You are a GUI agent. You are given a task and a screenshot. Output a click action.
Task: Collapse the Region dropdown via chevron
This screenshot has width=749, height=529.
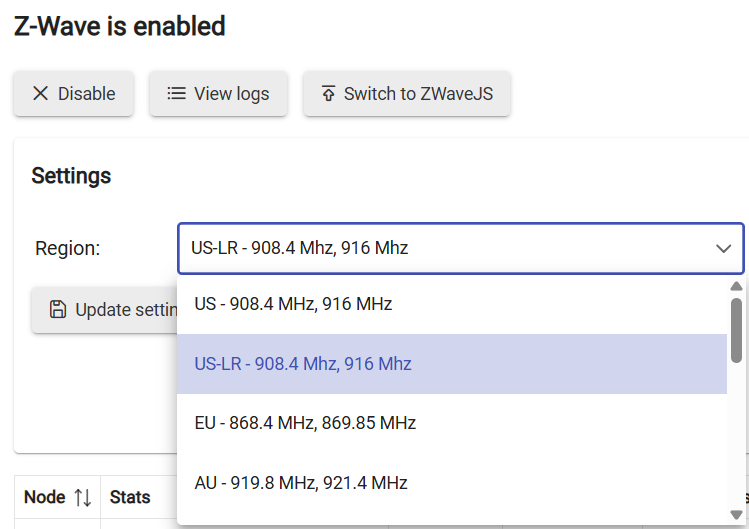coord(724,248)
